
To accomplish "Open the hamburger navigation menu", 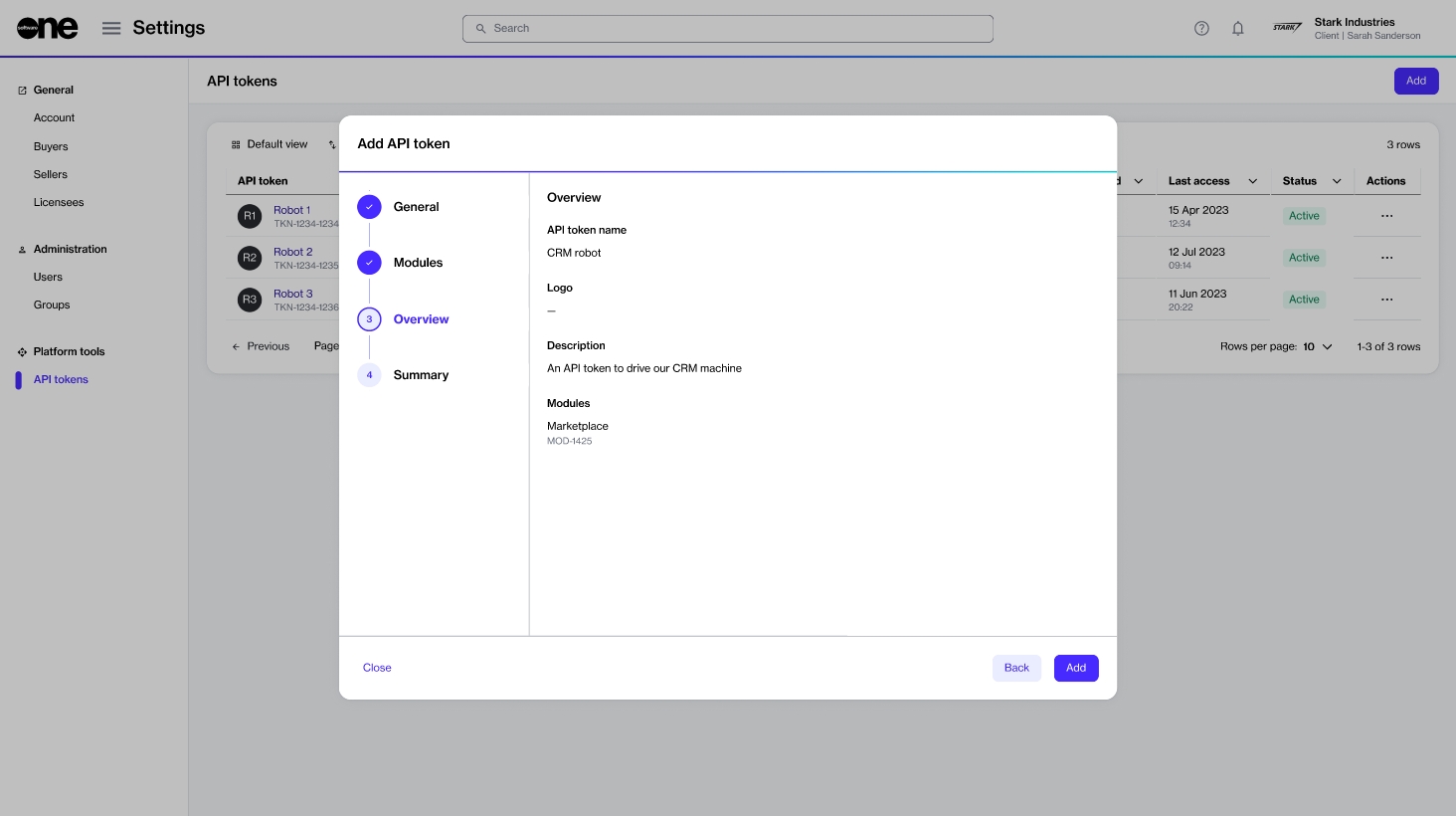I will pyautogui.click(x=111, y=29).
